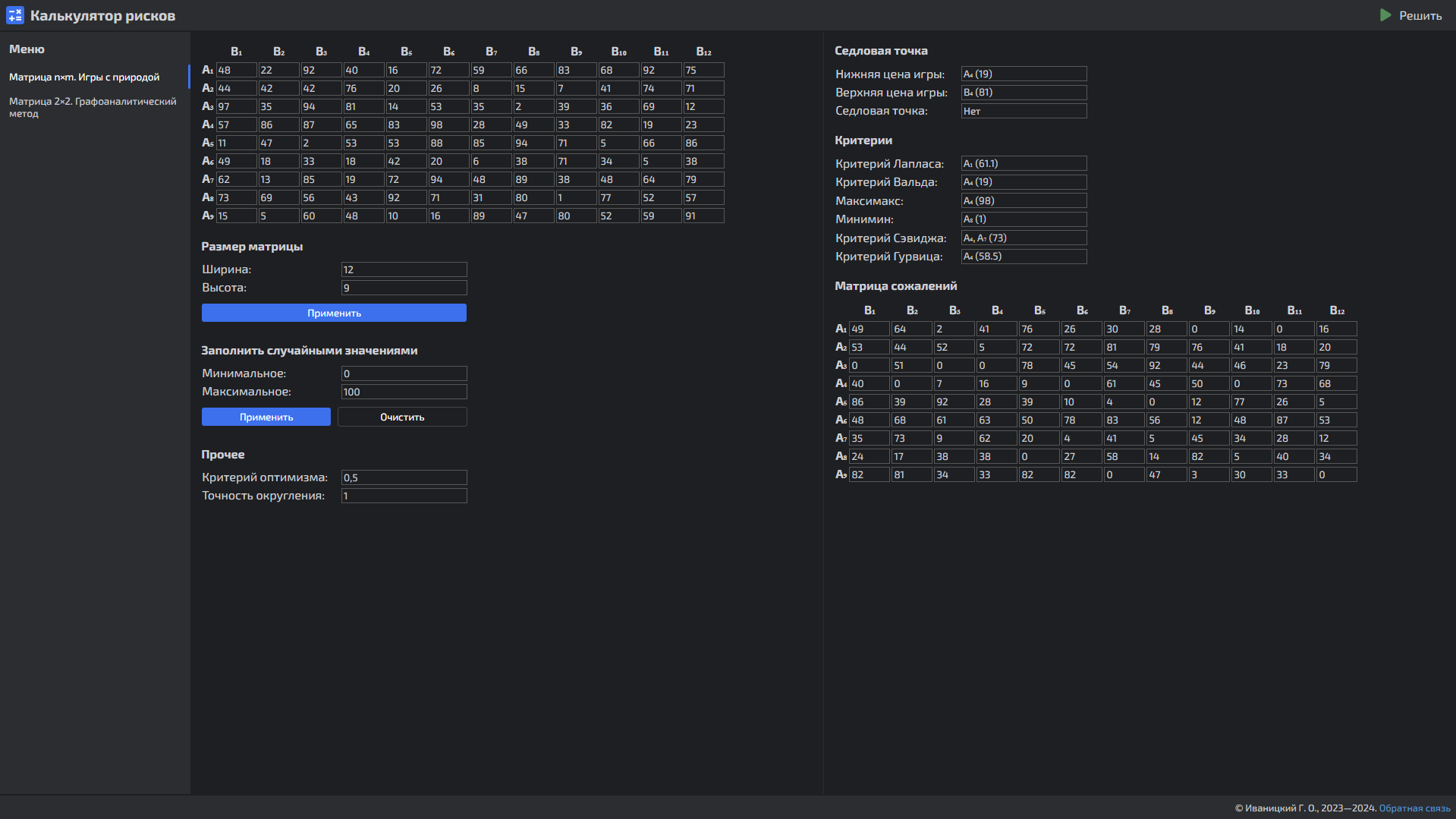
Task: Click the Заполнить случайными значениями heading
Action: tap(310, 351)
